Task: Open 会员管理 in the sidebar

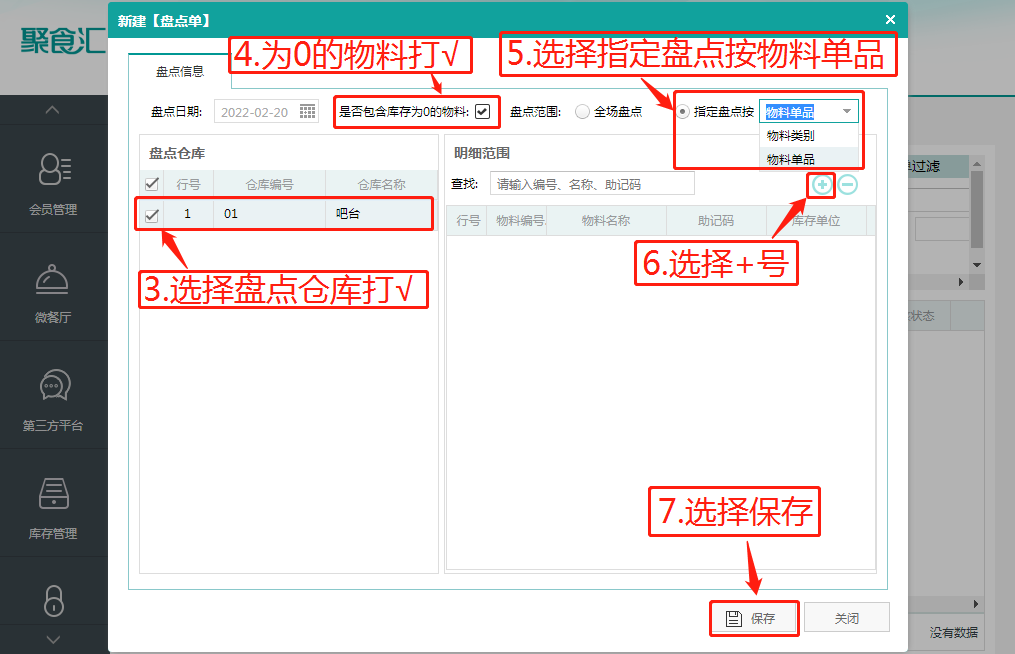Action: tap(53, 183)
